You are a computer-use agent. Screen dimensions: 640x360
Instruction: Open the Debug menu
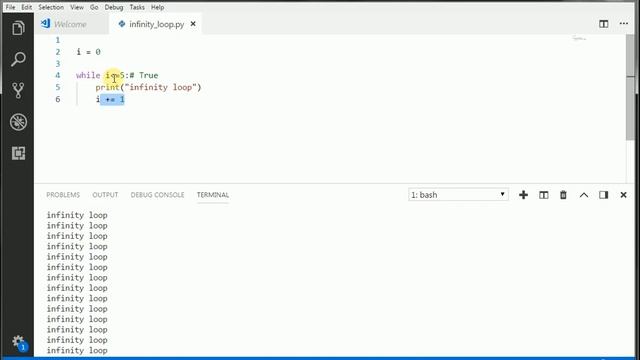tap(113, 7)
